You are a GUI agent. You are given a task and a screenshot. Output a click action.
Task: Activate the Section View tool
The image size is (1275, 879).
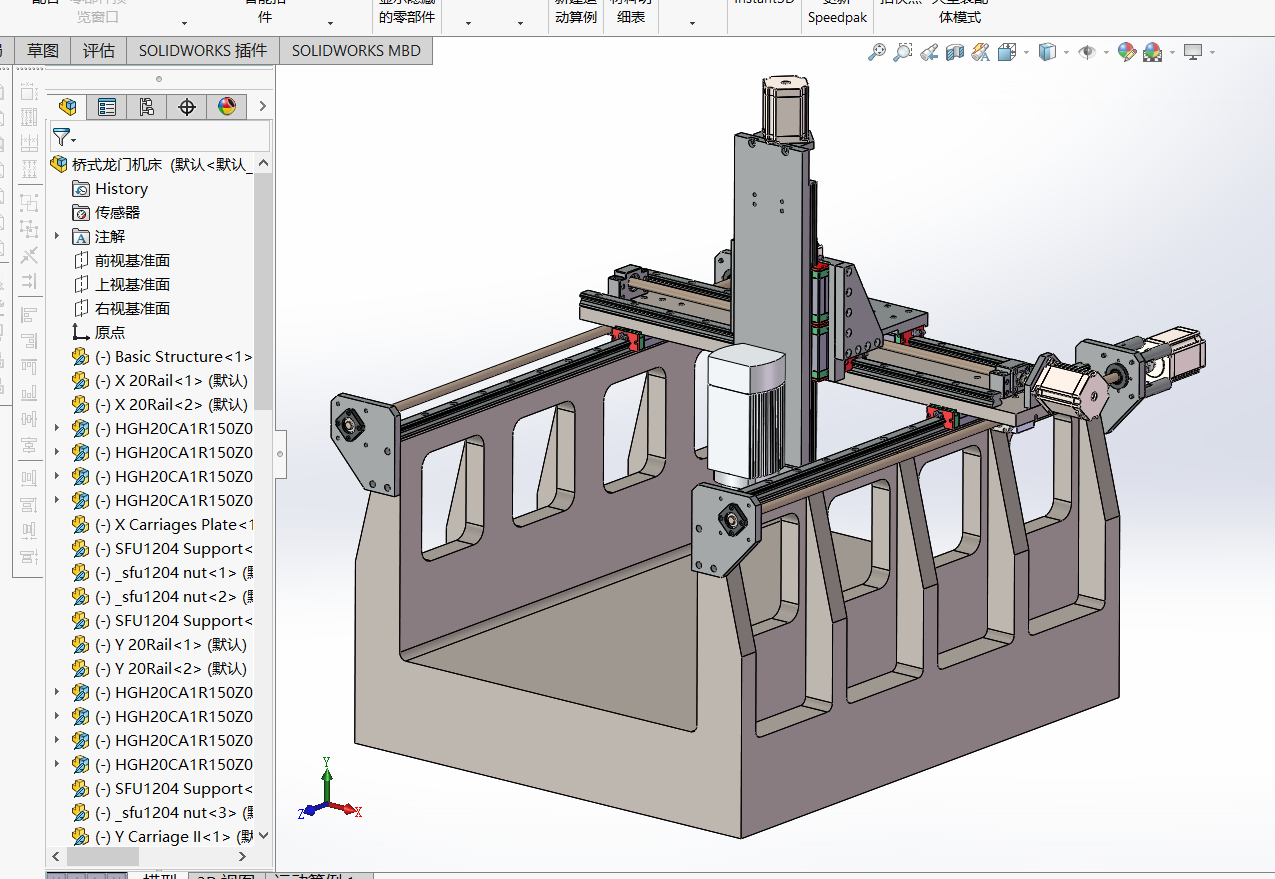click(x=955, y=52)
